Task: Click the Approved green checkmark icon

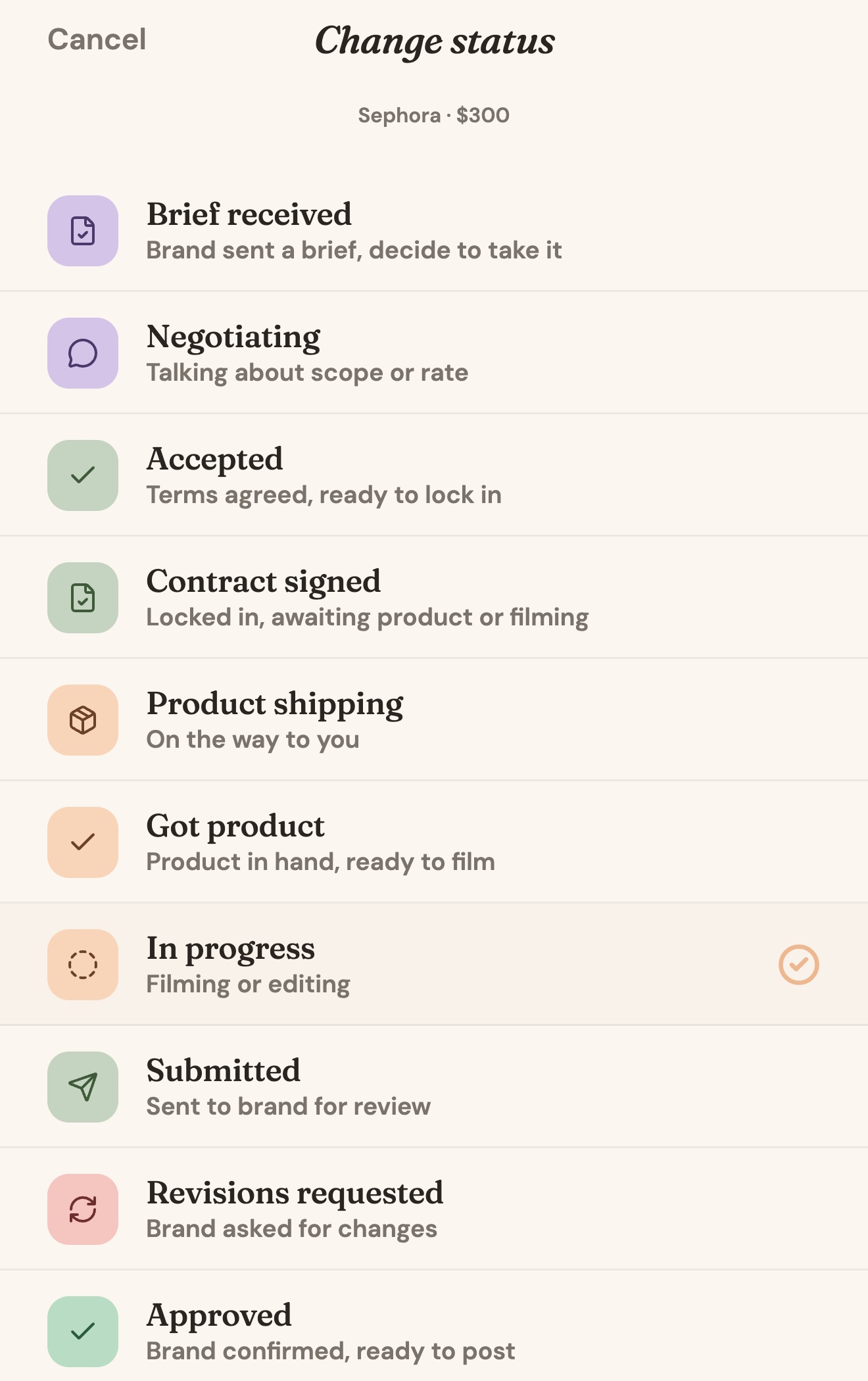Action: tap(83, 1332)
